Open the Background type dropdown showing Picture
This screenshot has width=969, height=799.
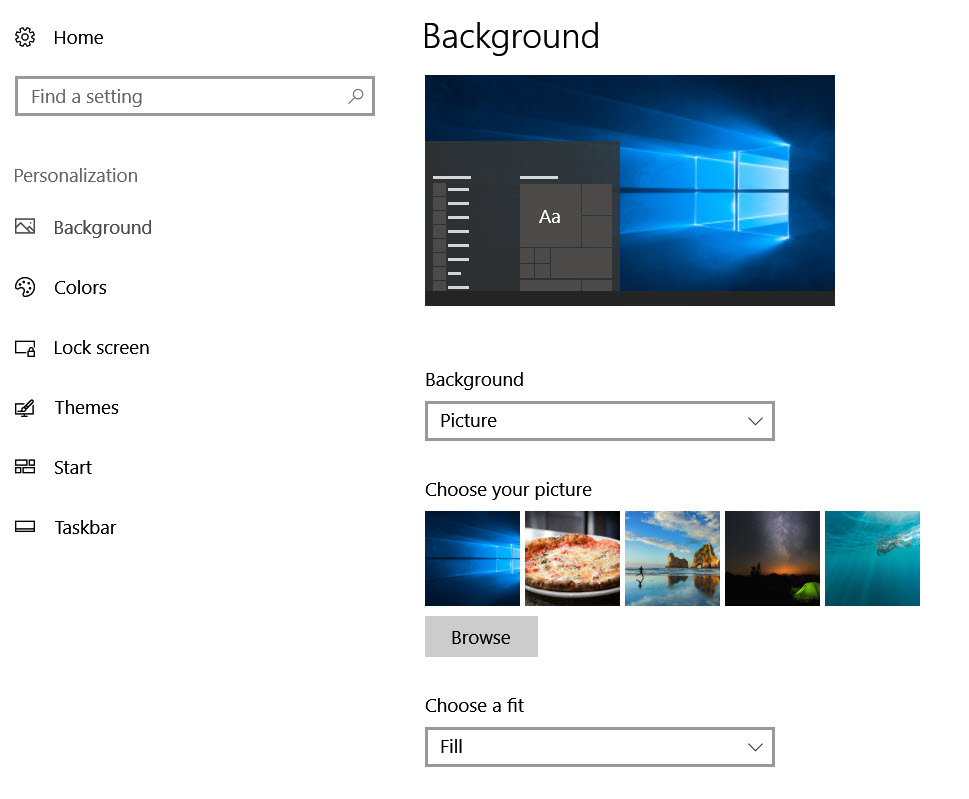[599, 421]
